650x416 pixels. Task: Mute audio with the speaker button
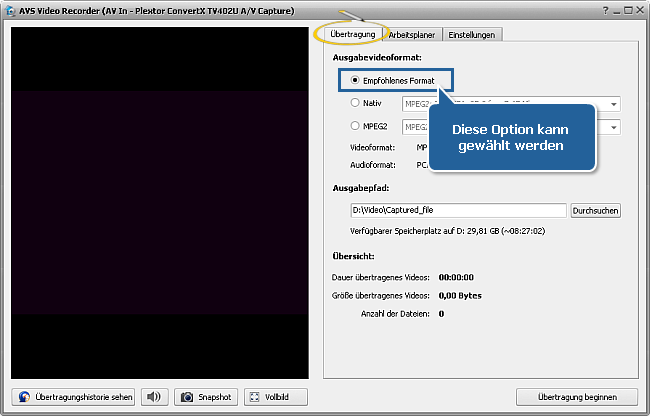(154, 397)
